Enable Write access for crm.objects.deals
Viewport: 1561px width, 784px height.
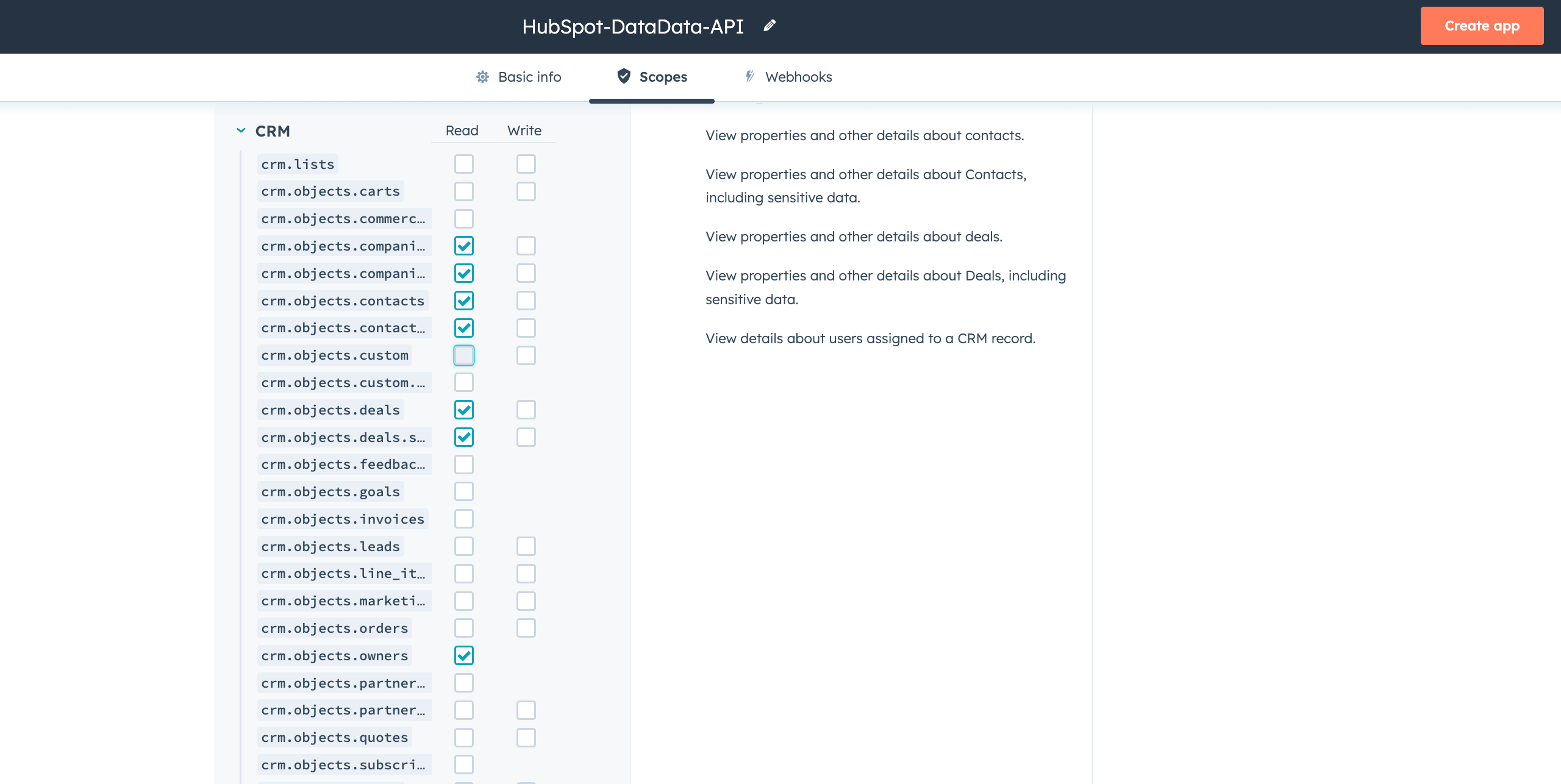tap(526, 409)
